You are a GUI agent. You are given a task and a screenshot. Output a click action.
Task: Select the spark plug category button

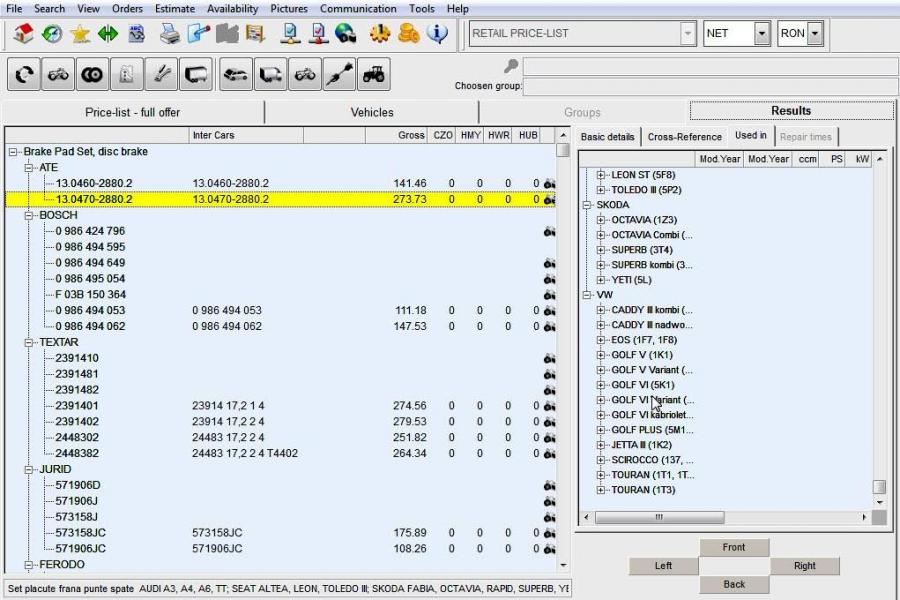click(339, 75)
